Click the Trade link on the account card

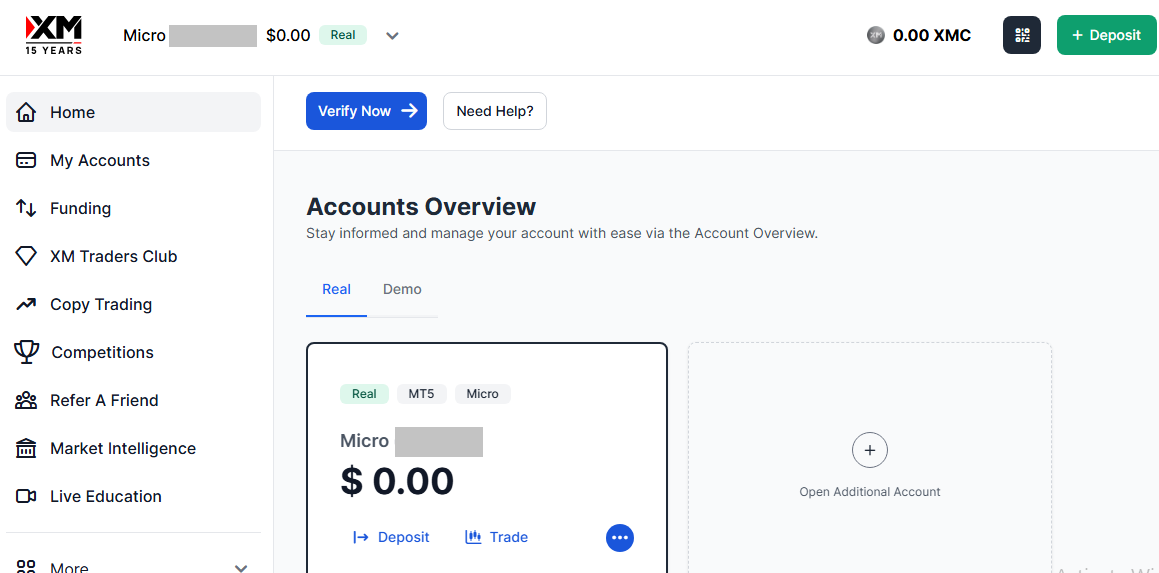pos(497,537)
